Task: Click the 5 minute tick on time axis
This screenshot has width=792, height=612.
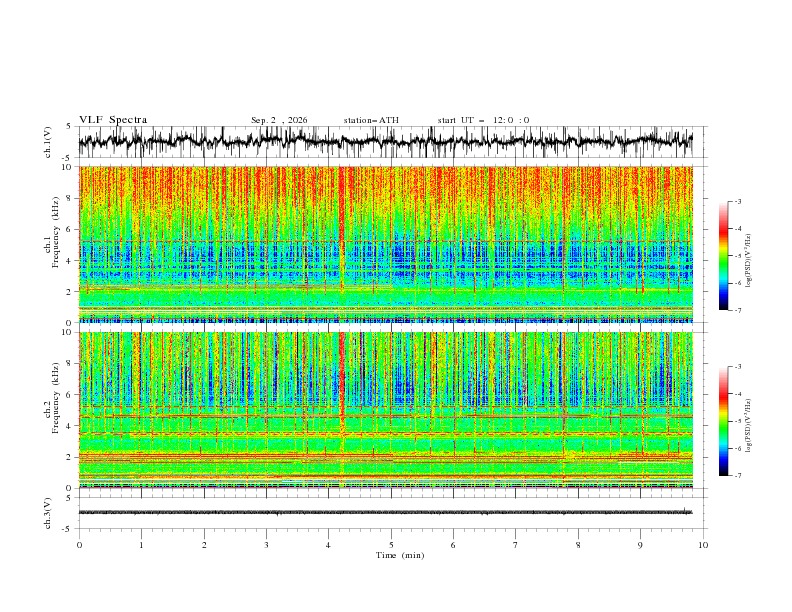Action: pyautogui.click(x=391, y=545)
